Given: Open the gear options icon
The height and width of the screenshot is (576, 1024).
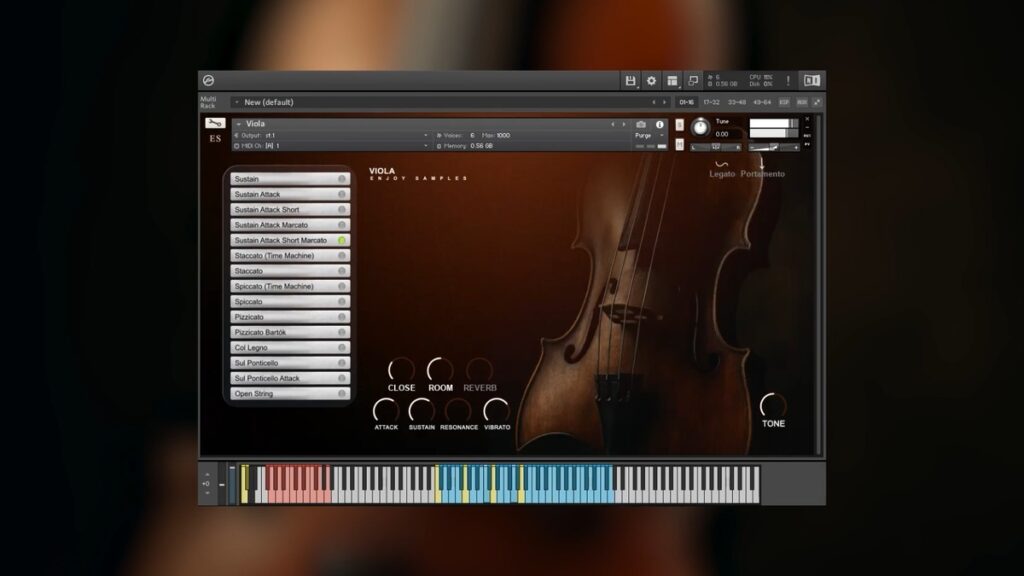Looking at the screenshot, I should 651,80.
